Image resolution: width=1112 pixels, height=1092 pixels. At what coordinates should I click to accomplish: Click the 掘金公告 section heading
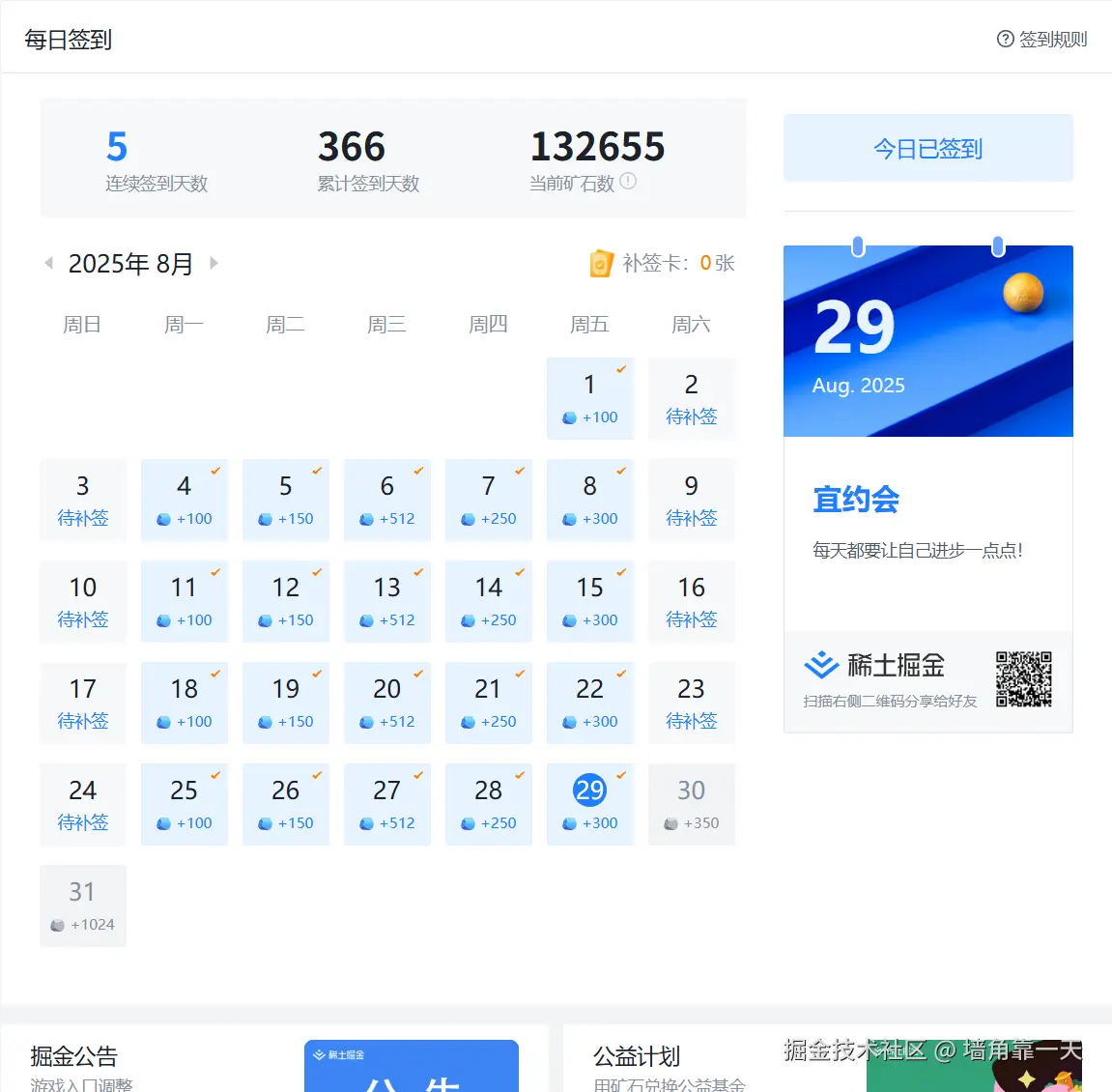(x=72, y=1056)
